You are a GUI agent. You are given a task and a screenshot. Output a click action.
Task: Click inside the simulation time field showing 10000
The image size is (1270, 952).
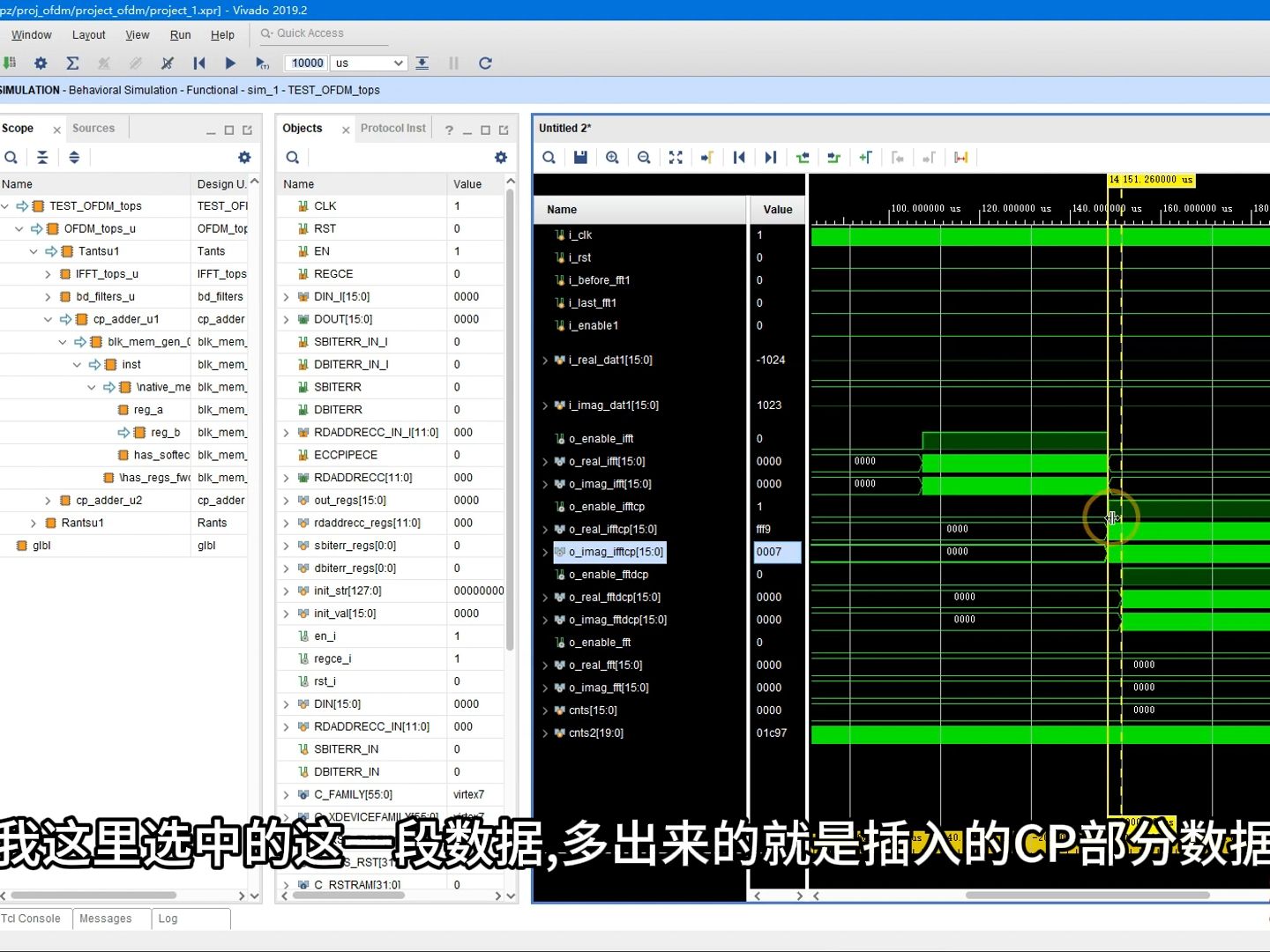306,63
